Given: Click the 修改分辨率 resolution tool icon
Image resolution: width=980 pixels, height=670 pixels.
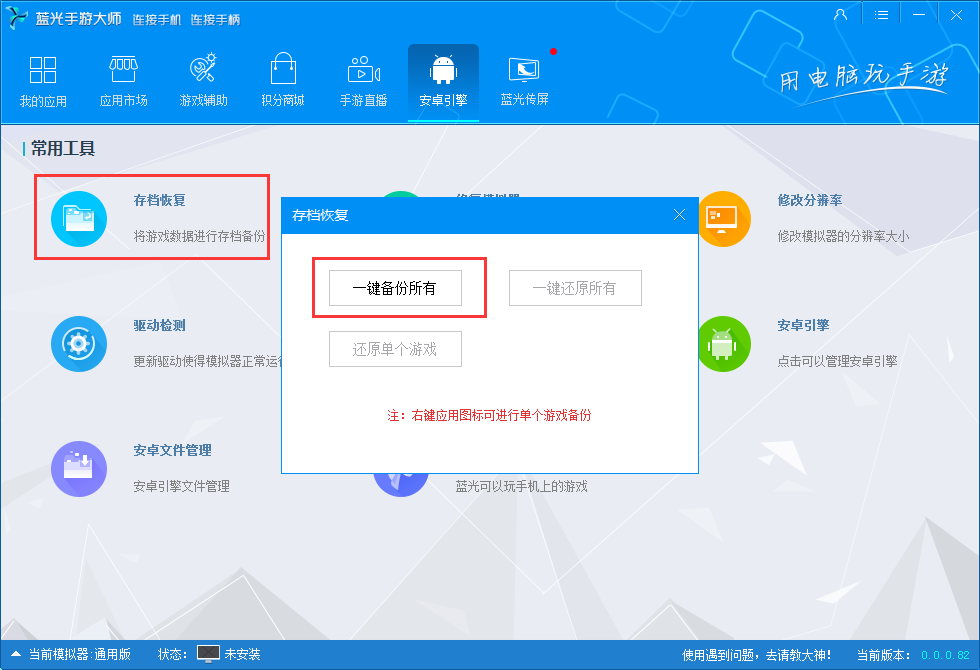Looking at the screenshot, I should pos(724,218).
